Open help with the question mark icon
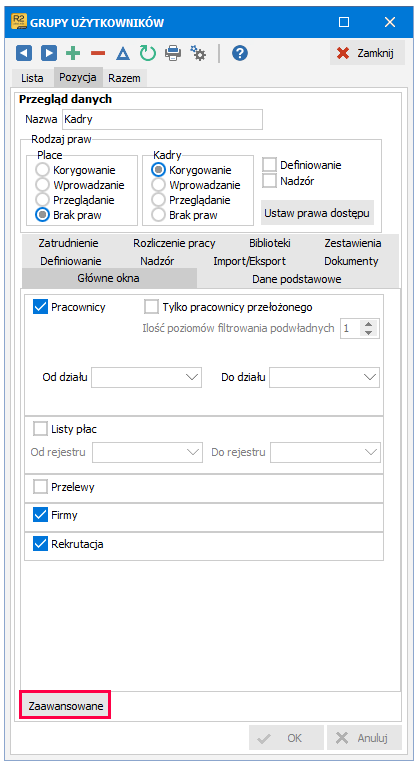The height and width of the screenshot is (766, 417). tap(240, 53)
